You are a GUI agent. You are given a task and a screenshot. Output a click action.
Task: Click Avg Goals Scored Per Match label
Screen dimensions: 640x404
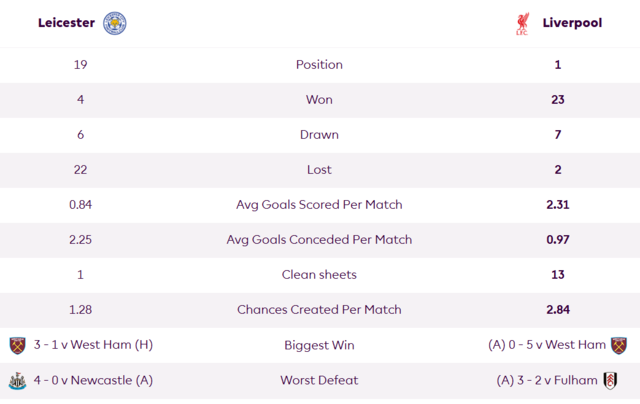point(319,204)
